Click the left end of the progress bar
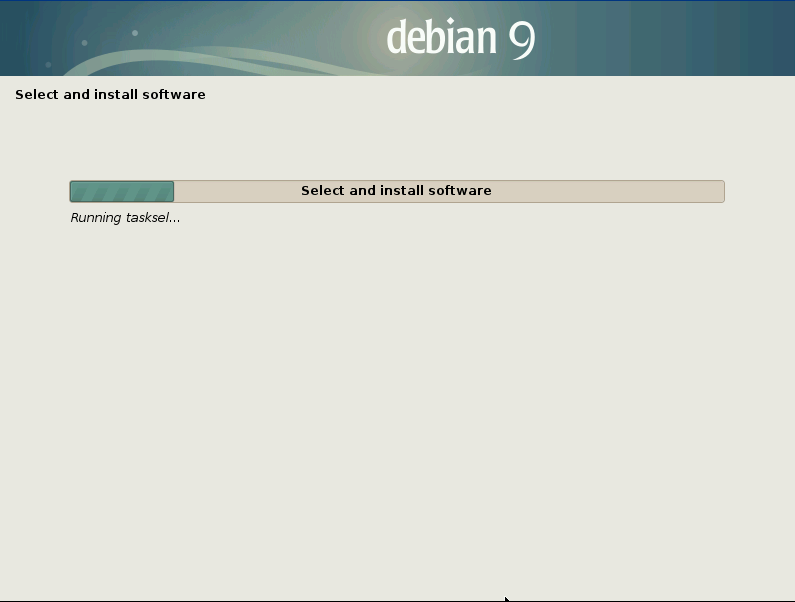Screen dimensions: 795x602 73,191
